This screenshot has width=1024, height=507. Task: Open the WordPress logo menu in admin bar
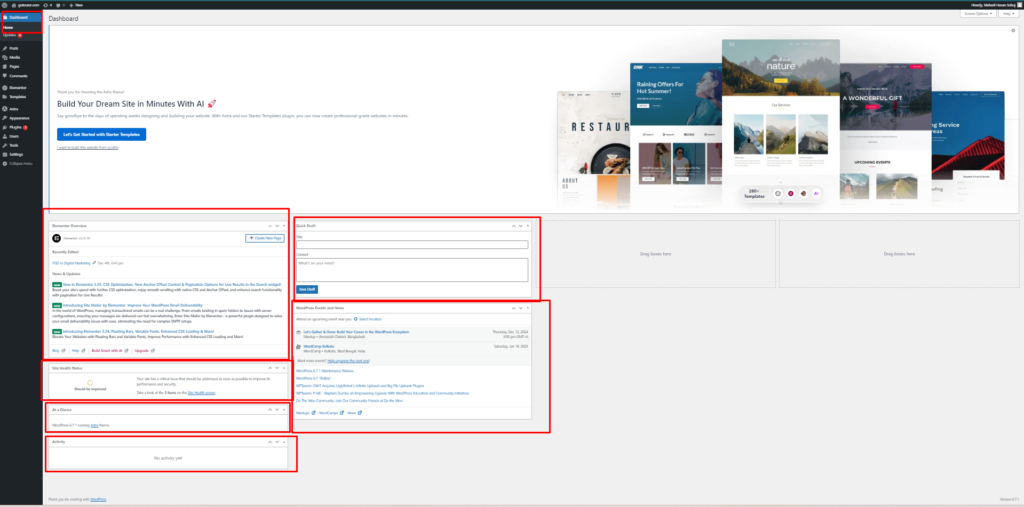(x=5, y=5)
